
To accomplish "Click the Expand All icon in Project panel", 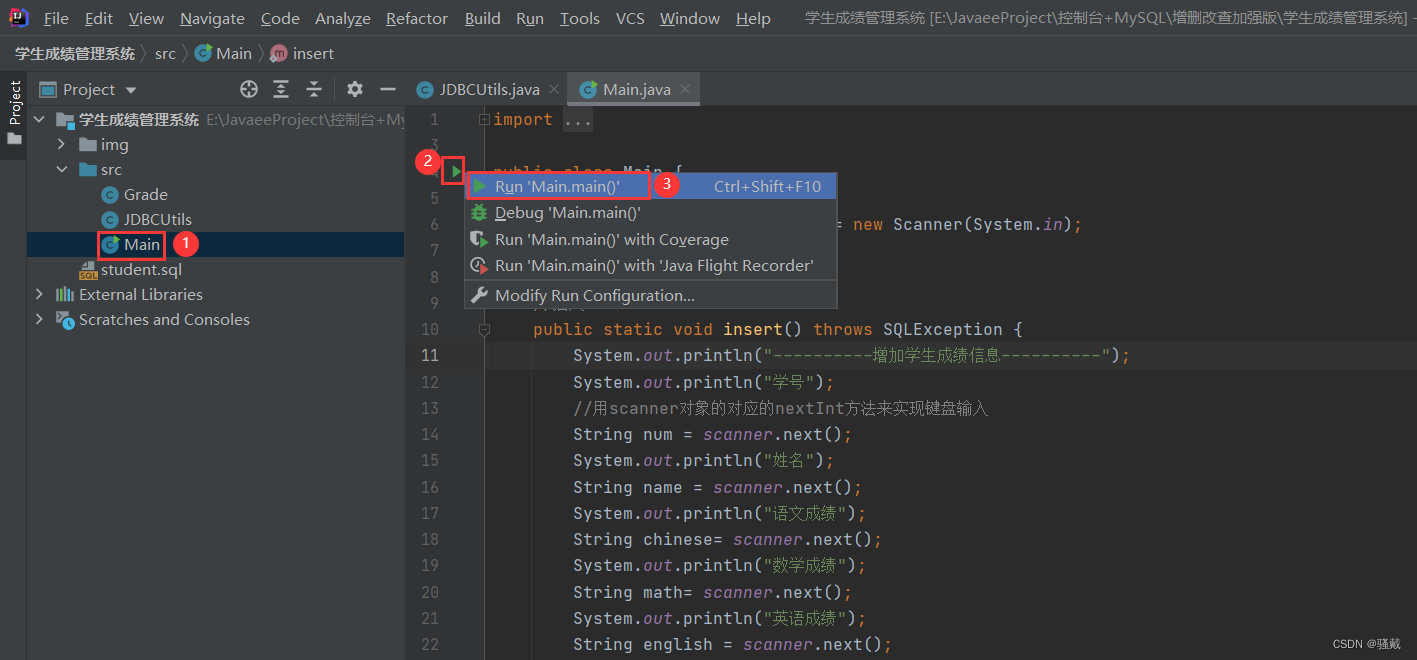I will coord(281,89).
